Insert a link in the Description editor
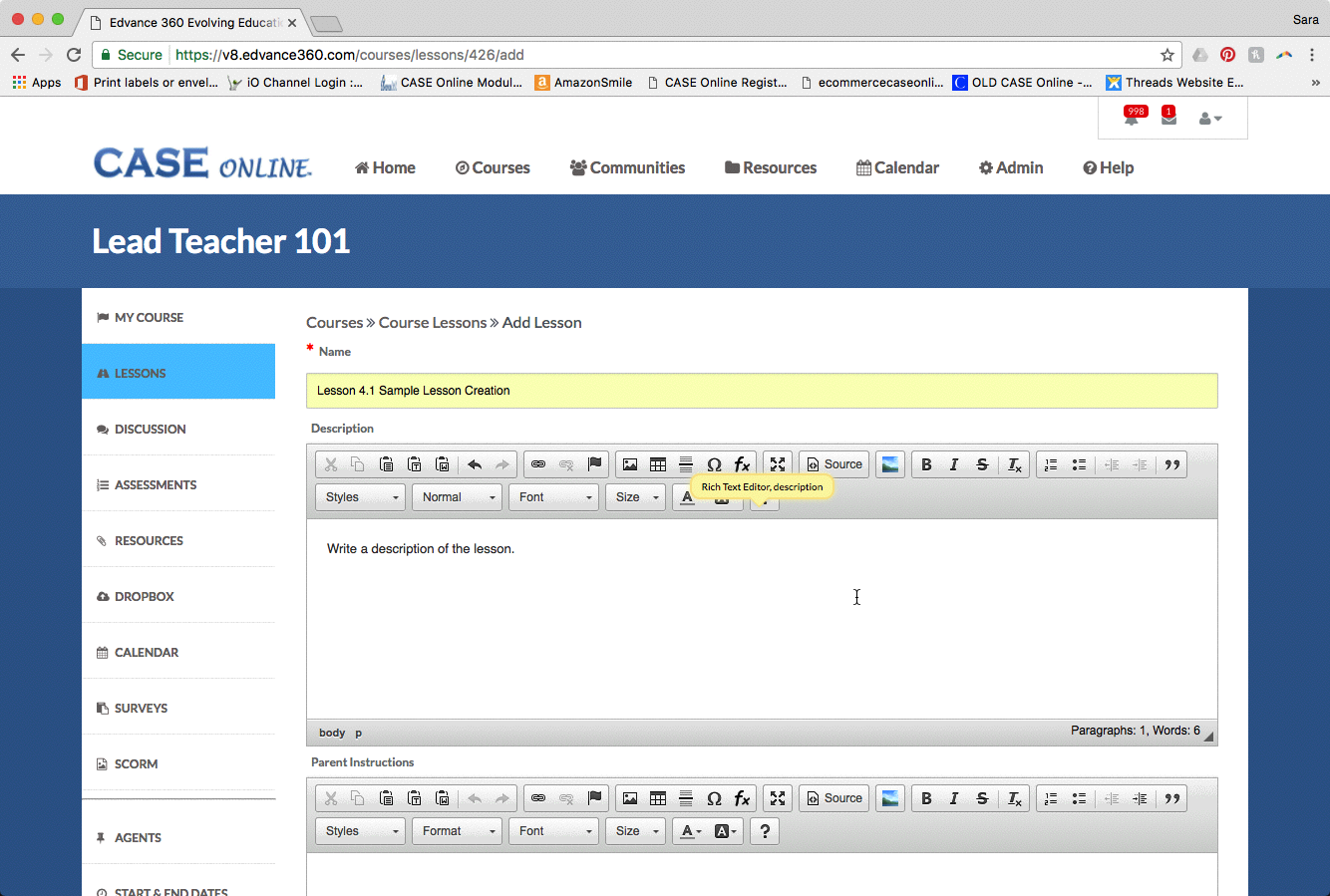The width and height of the screenshot is (1330, 896). tap(538, 464)
